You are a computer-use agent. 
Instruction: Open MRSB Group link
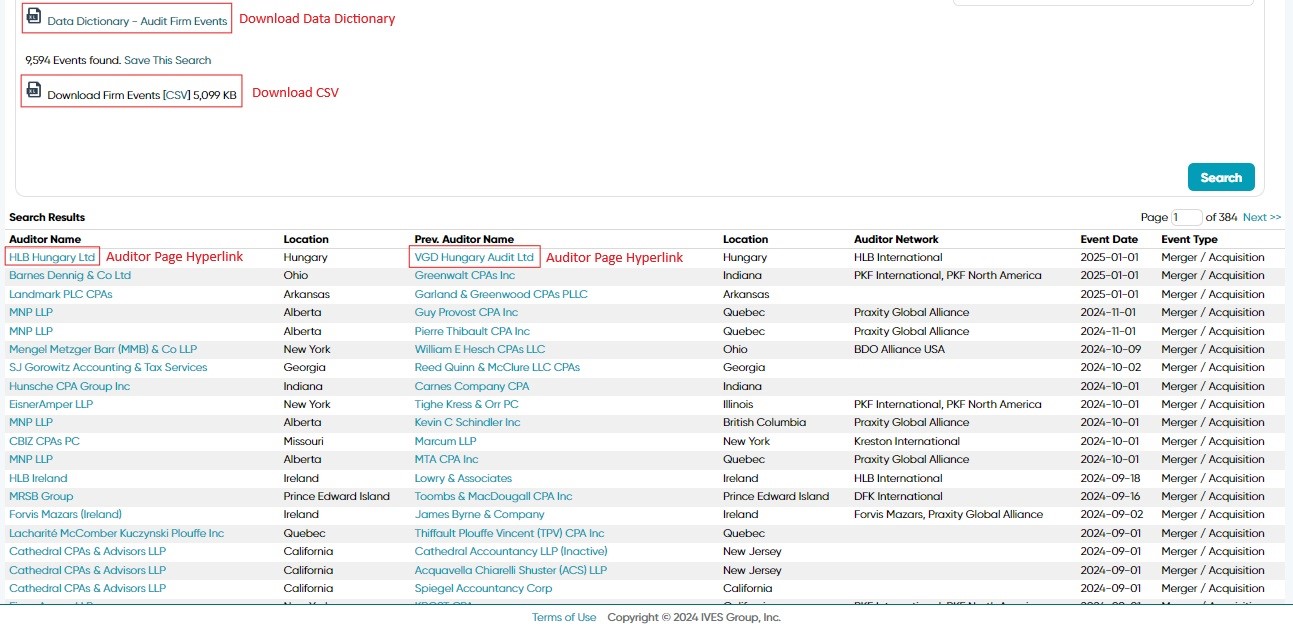41,496
